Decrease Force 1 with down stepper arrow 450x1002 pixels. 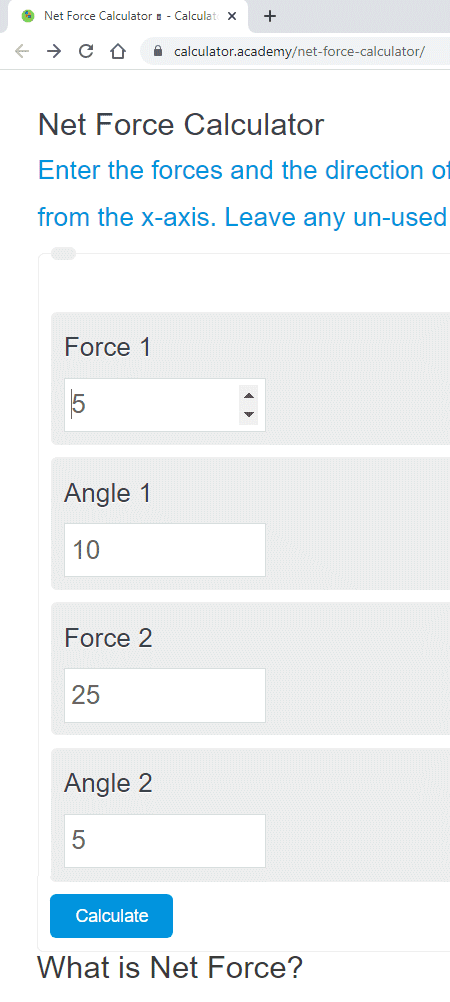tap(249, 414)
